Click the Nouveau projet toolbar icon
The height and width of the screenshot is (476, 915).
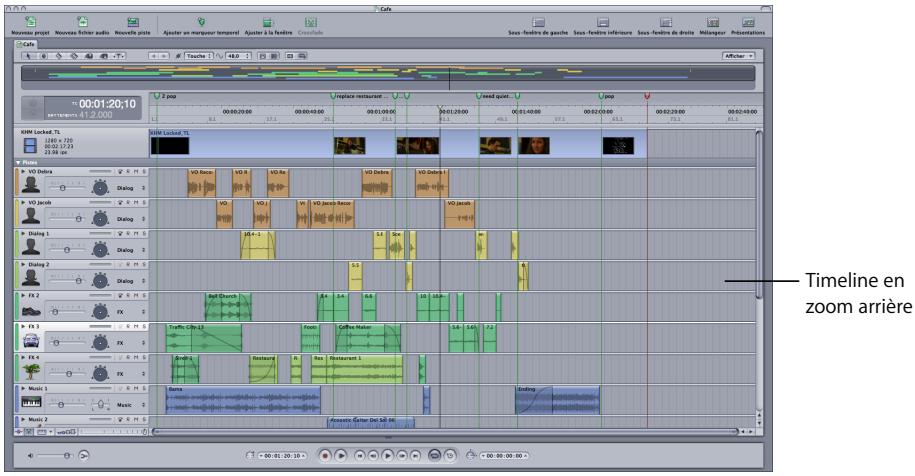(31, 22)
